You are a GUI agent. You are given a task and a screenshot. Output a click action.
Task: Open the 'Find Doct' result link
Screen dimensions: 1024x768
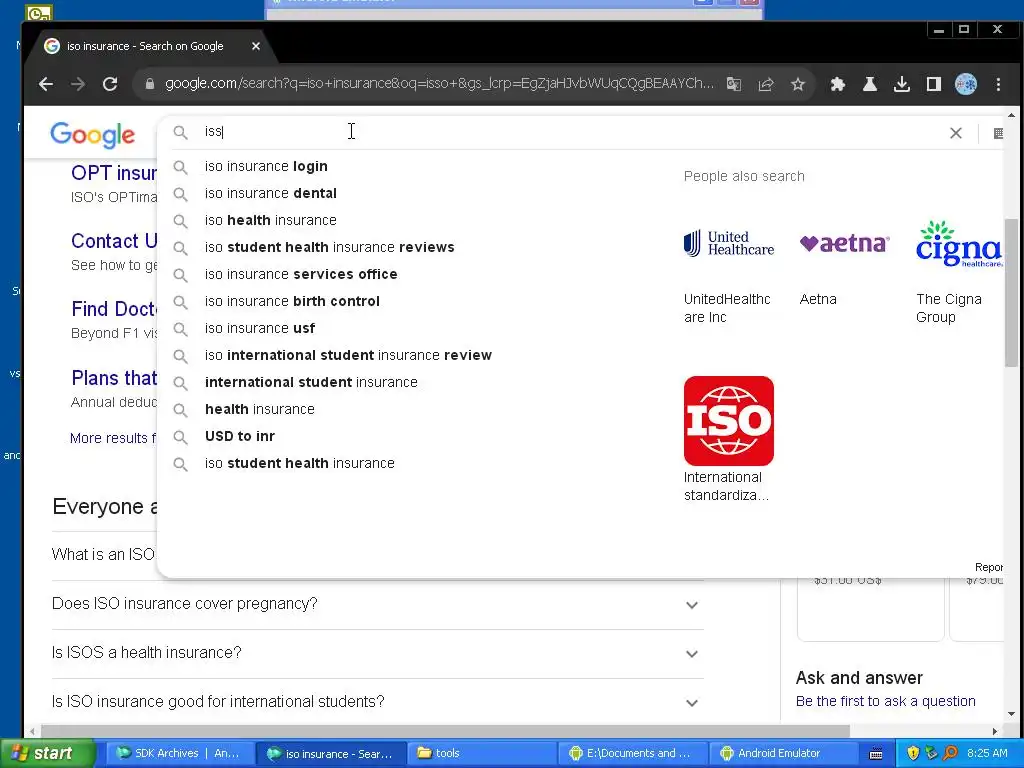pyautogui.click(x=114, y=309)
